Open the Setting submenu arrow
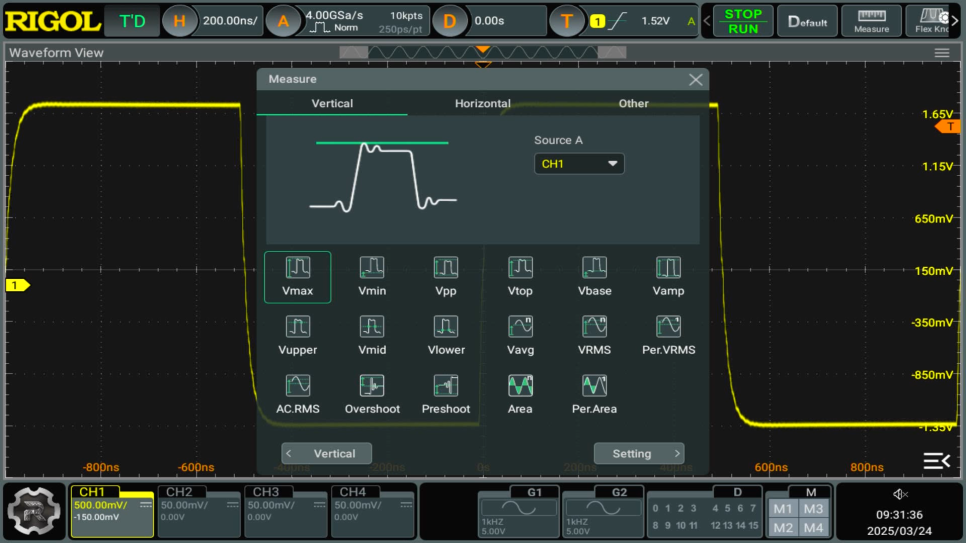Viewport: 966px width, 543px height. click(x=639, y=454)
